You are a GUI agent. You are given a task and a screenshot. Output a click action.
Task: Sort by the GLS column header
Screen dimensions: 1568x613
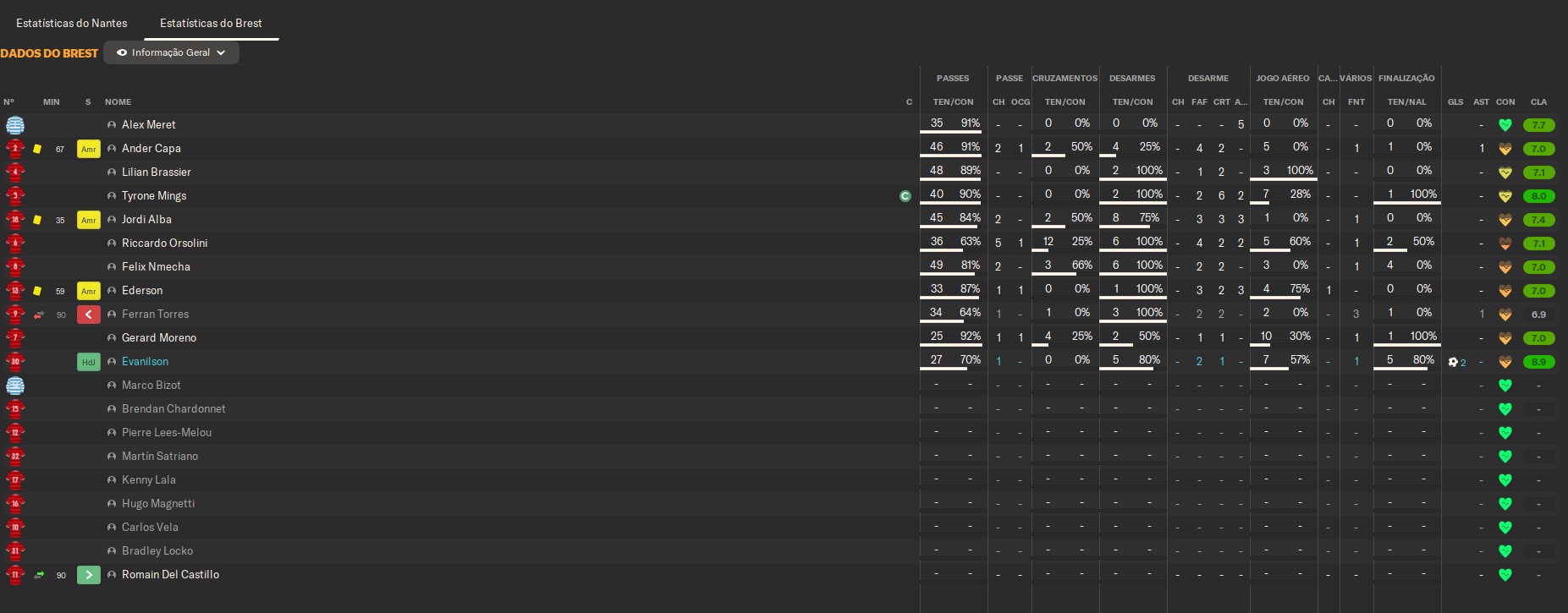(x=1455, y=101)
